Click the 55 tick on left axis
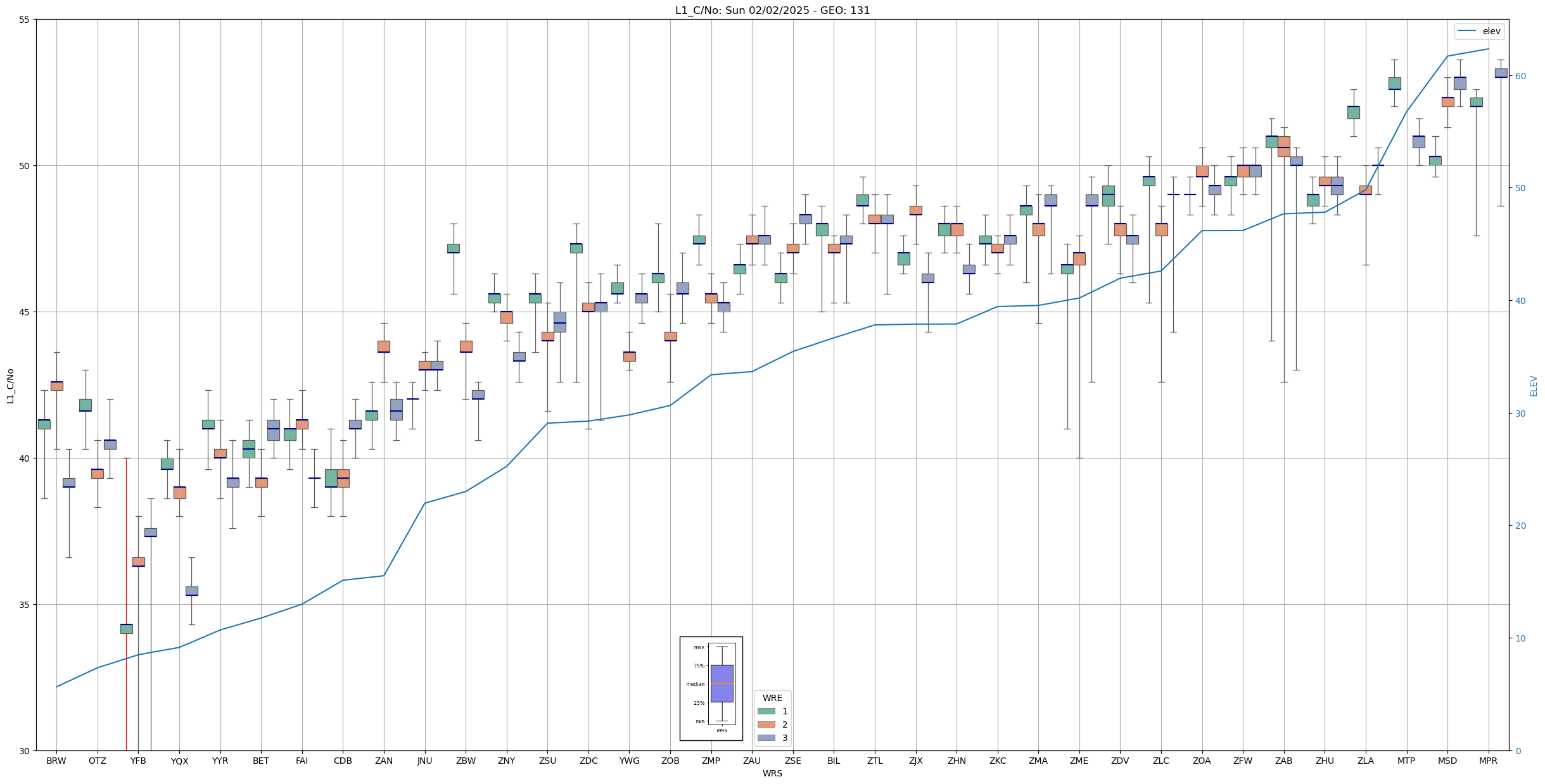 [25, 20]
